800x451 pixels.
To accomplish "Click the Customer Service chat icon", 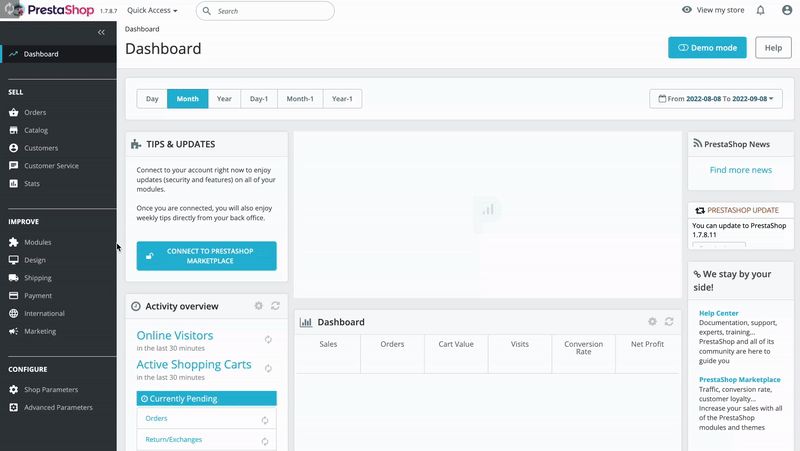I will tap(14, 166).
